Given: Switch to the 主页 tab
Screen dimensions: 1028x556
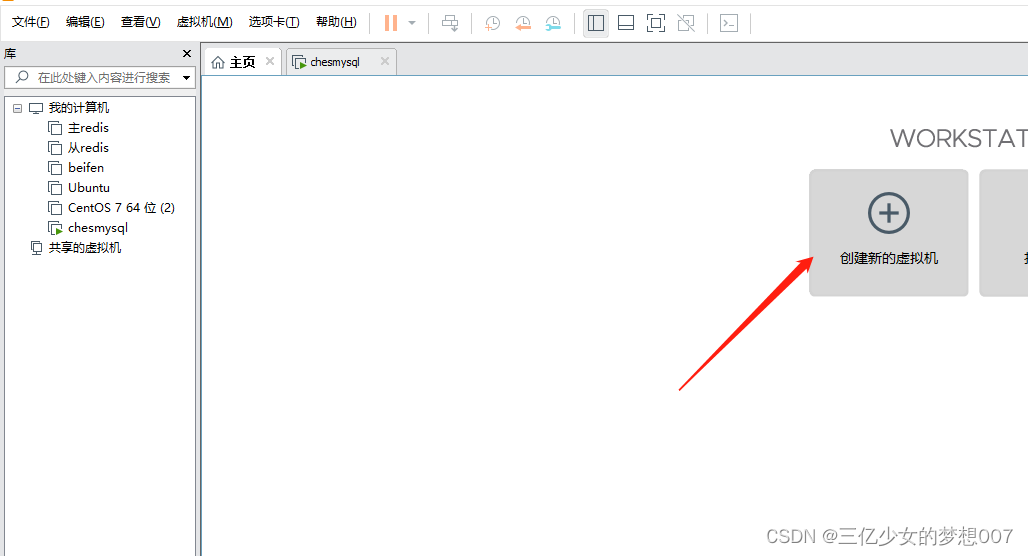Looking at the screenshot, I should 242,62.
